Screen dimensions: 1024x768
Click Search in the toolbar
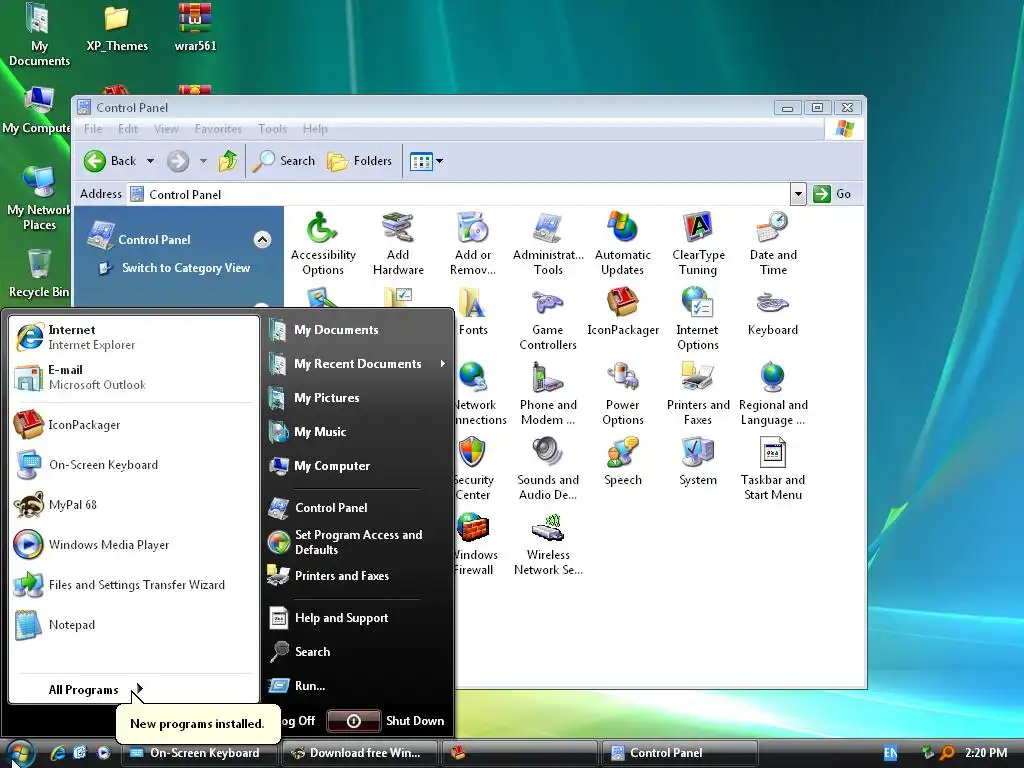click(x=284, y=161)
